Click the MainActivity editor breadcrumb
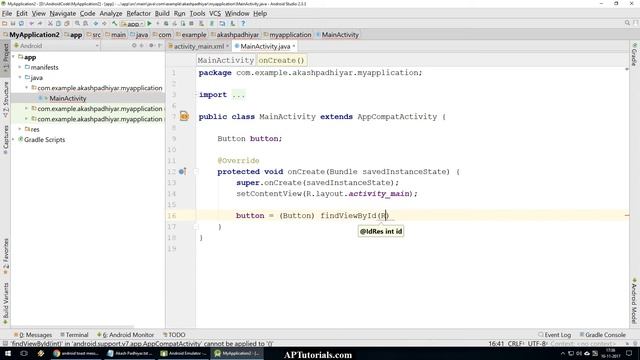Viewport: 640px width, 360px height. tap(226, 60)
